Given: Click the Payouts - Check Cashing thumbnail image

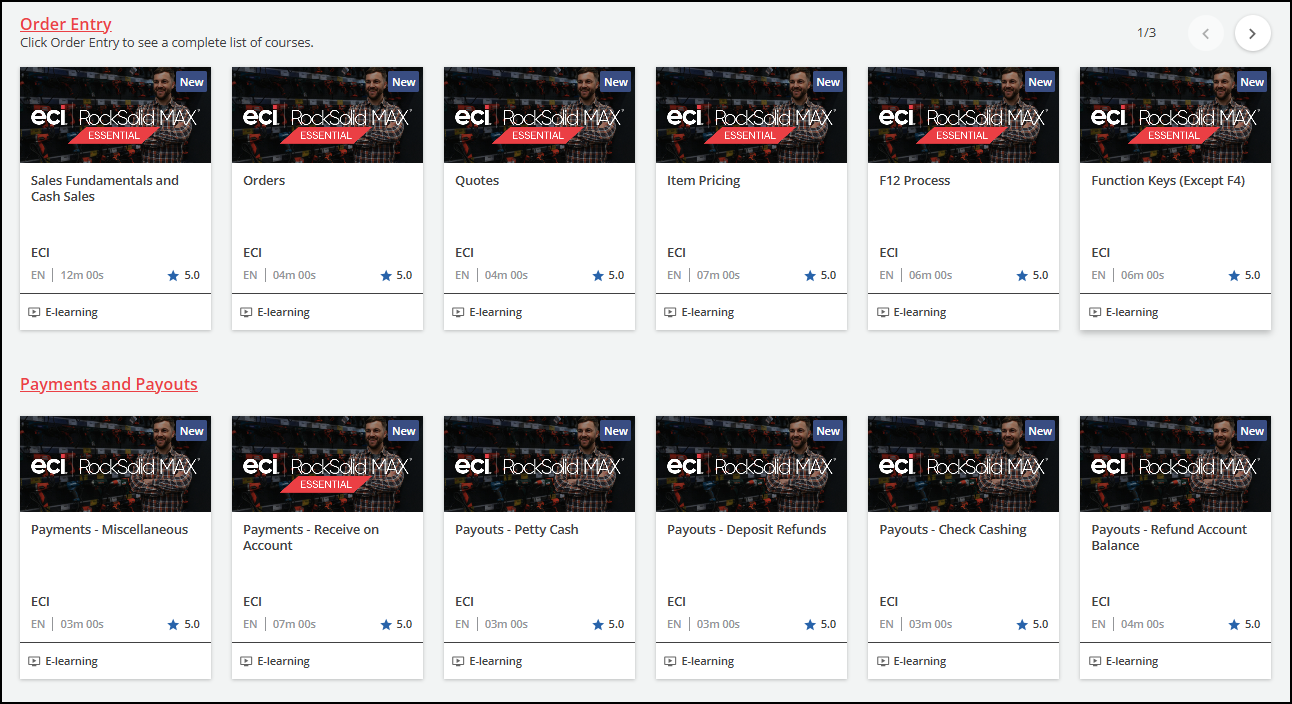Looking at the screenshot, I should click(963, 464).
